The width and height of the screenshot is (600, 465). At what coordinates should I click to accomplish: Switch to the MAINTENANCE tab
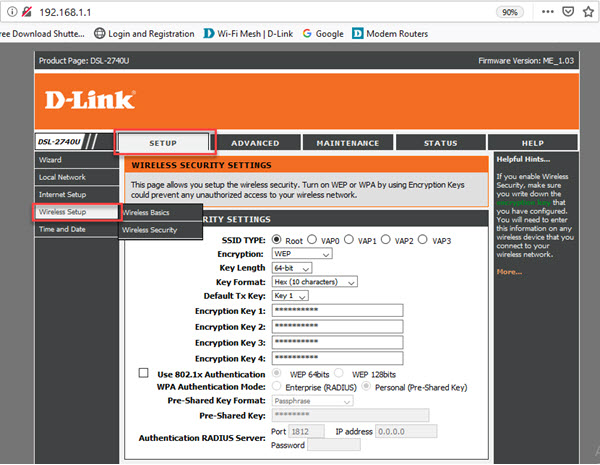[348, 143]
